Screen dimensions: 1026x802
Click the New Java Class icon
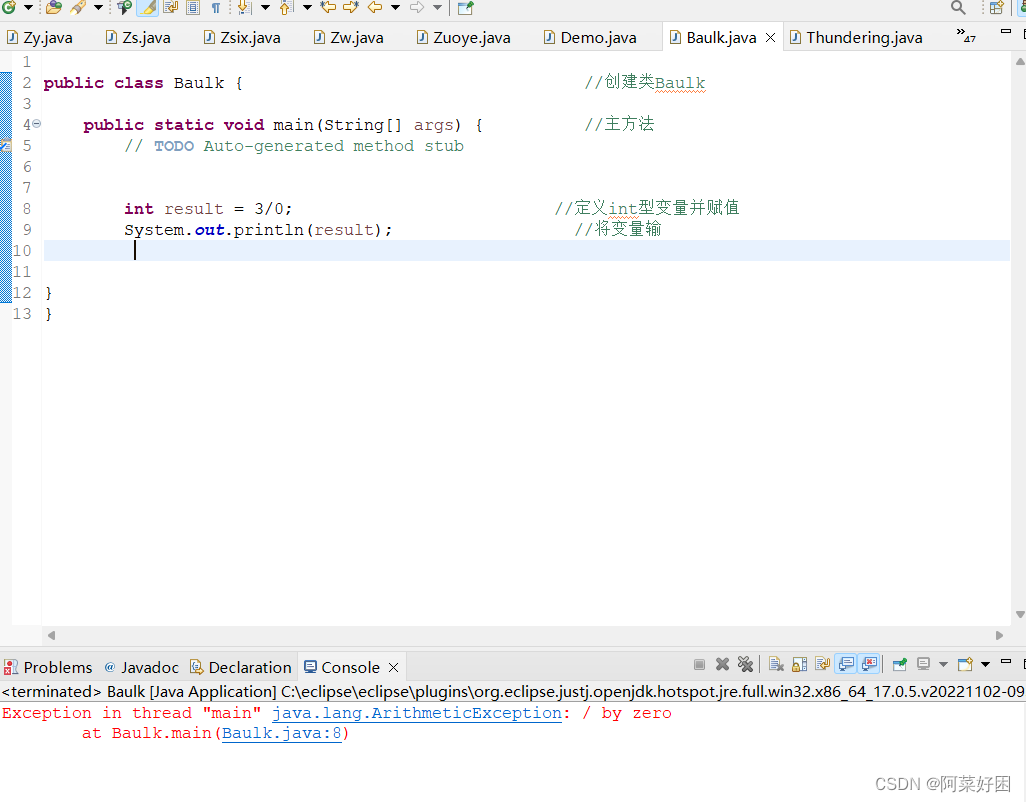coord(9,8)
